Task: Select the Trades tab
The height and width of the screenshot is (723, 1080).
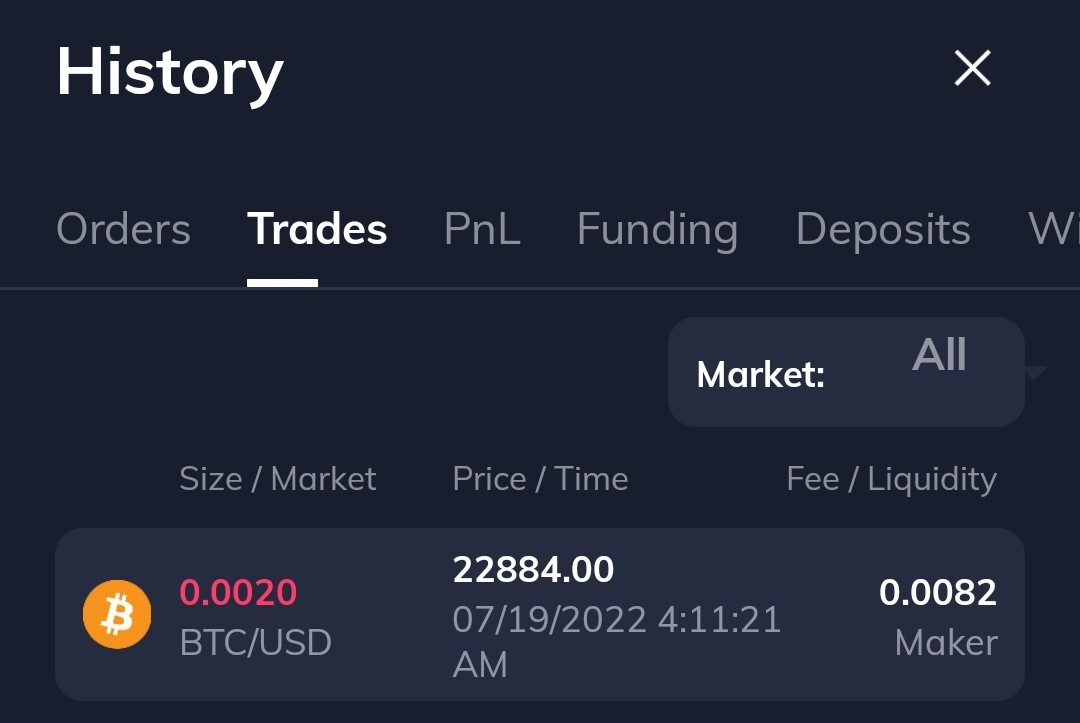Action: coord(317,229)
